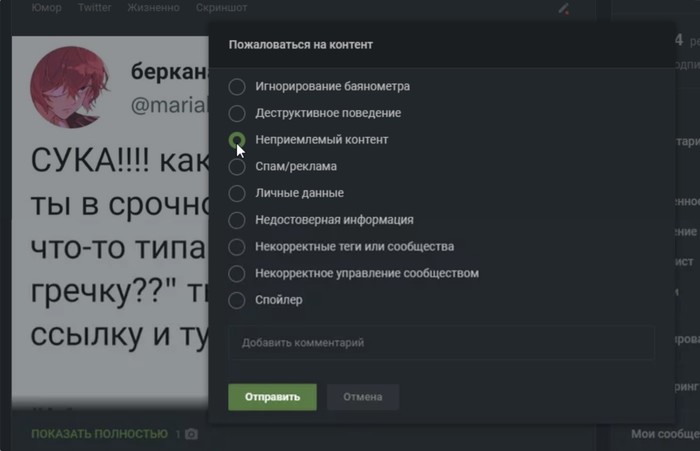700x451 pixels.
Task: Open the red-haired avatar thumbnail
Action: (70, 88)
